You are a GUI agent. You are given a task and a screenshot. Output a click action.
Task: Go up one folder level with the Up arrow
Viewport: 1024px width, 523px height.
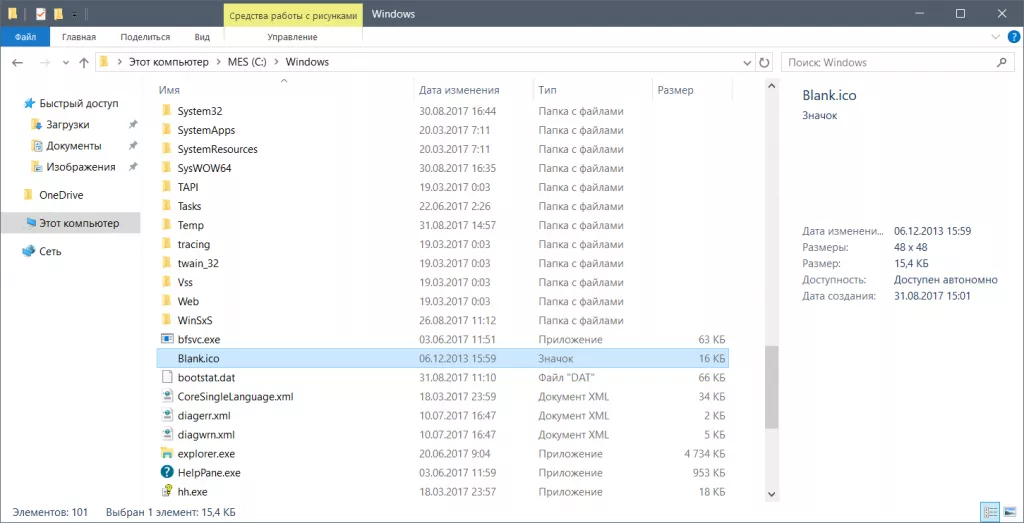pos(83,62)
